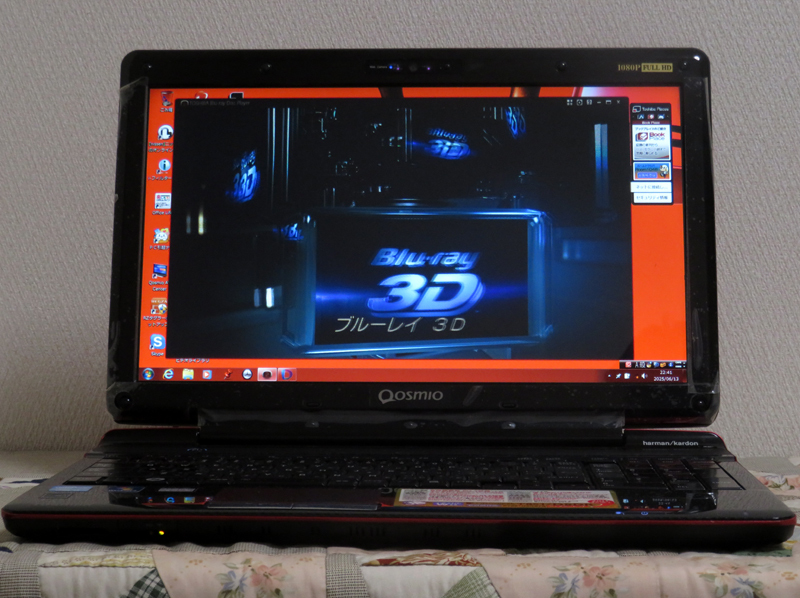Launch Skype from its desktop shortcut

(x=157, y=340)
